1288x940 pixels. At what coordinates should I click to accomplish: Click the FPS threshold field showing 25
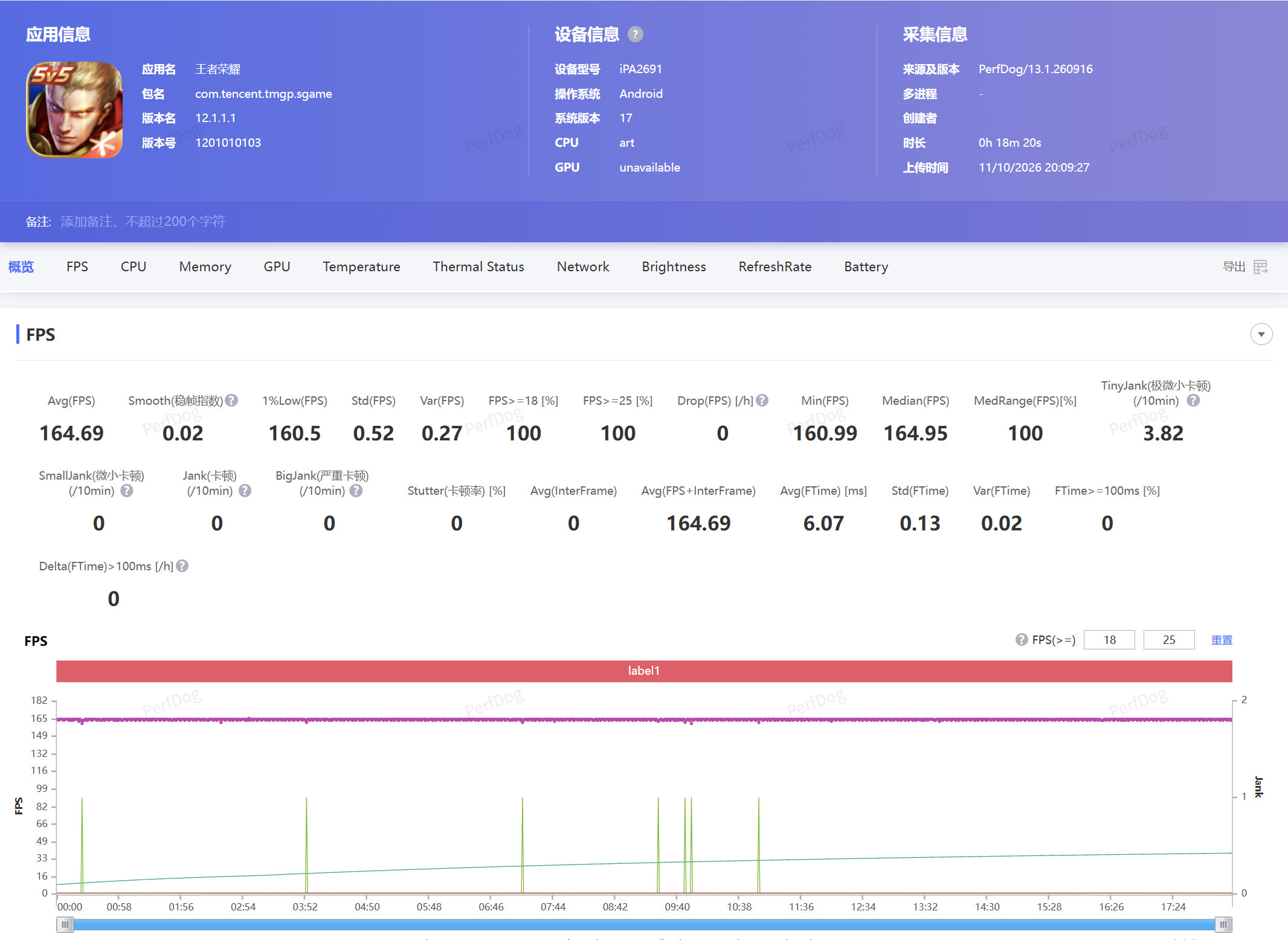(x=1169, y=640)
